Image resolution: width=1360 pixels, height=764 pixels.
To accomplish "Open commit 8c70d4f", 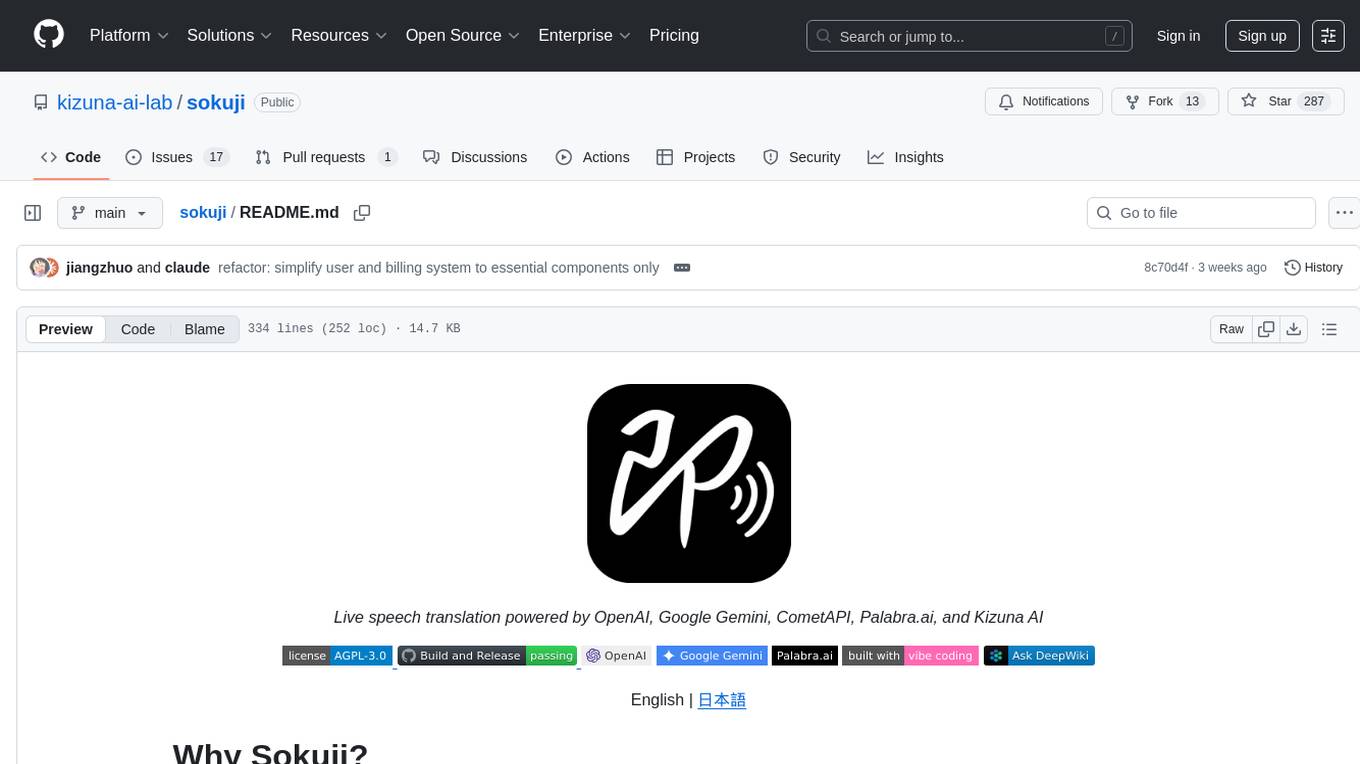I will pyautogui.click(x=1166, y=267).
